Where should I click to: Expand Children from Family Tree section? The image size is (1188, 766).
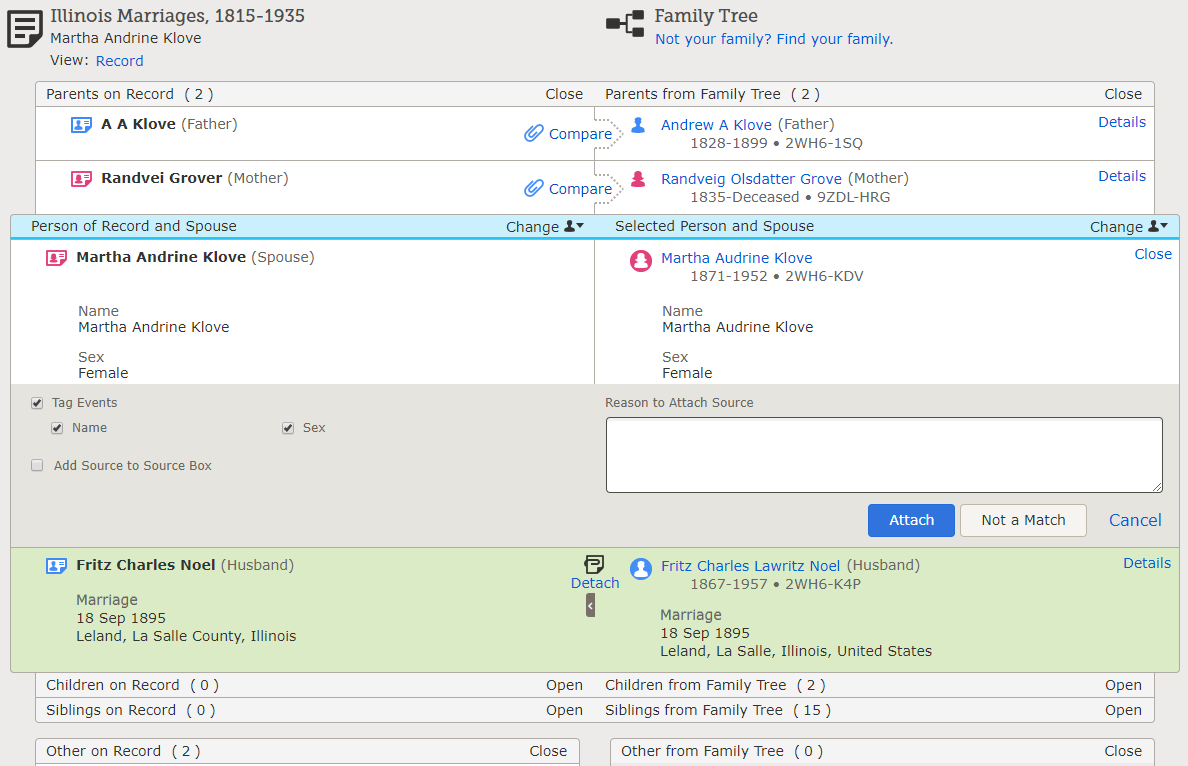(1123, 685)
